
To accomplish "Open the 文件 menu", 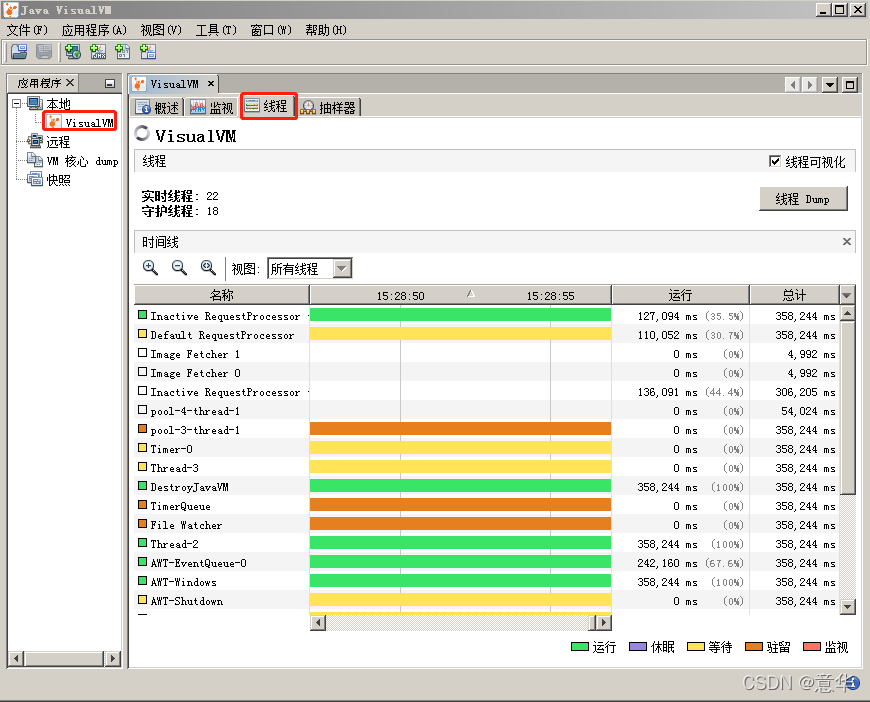I will [27, 30].
